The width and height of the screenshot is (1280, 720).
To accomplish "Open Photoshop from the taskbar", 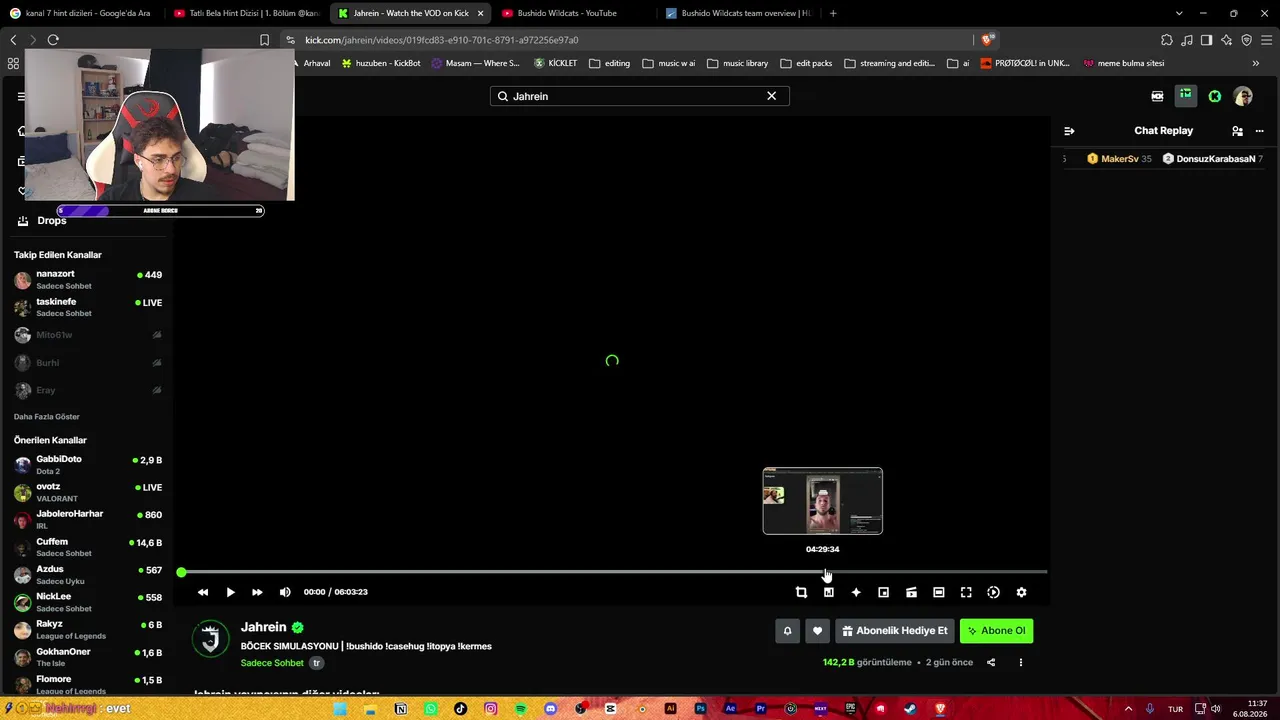I will point(700,709).
